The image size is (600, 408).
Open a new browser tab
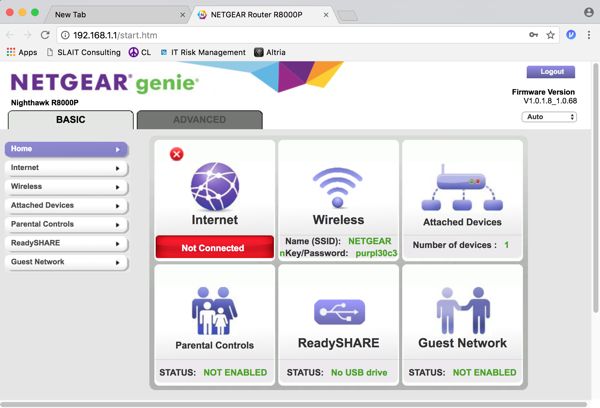348,16
